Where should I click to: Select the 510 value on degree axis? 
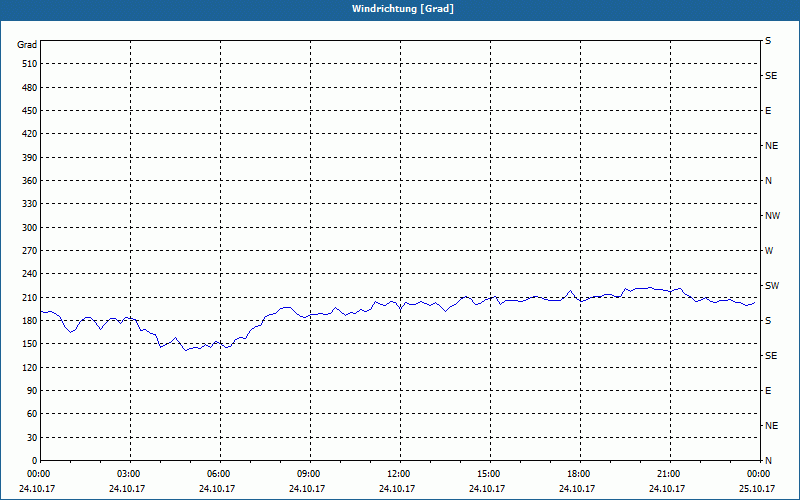point(30,64)
